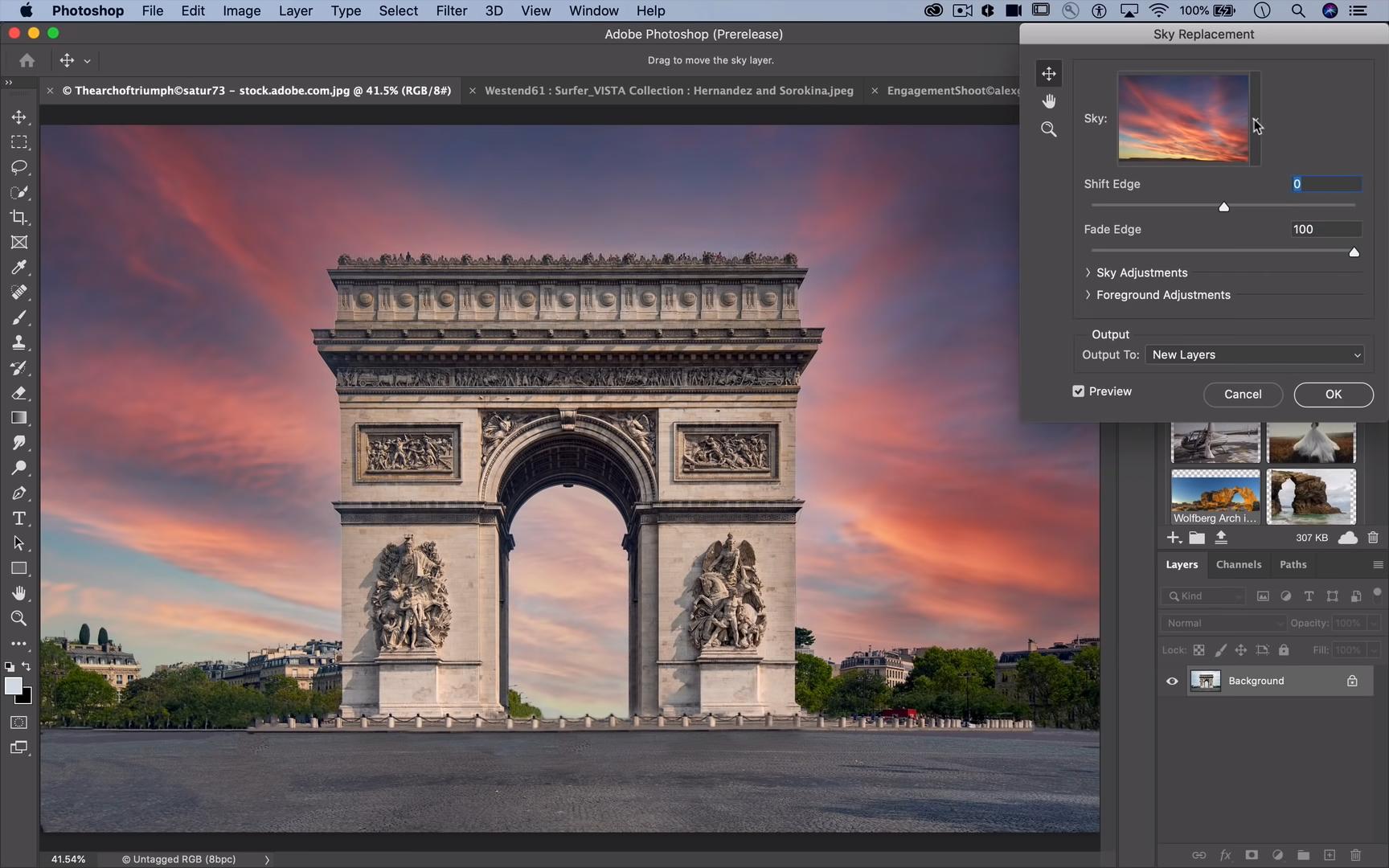Activate the Hand tool in Sky Replacement
This screenshot has width=1389, height=868.
[x=1049, y=101]
